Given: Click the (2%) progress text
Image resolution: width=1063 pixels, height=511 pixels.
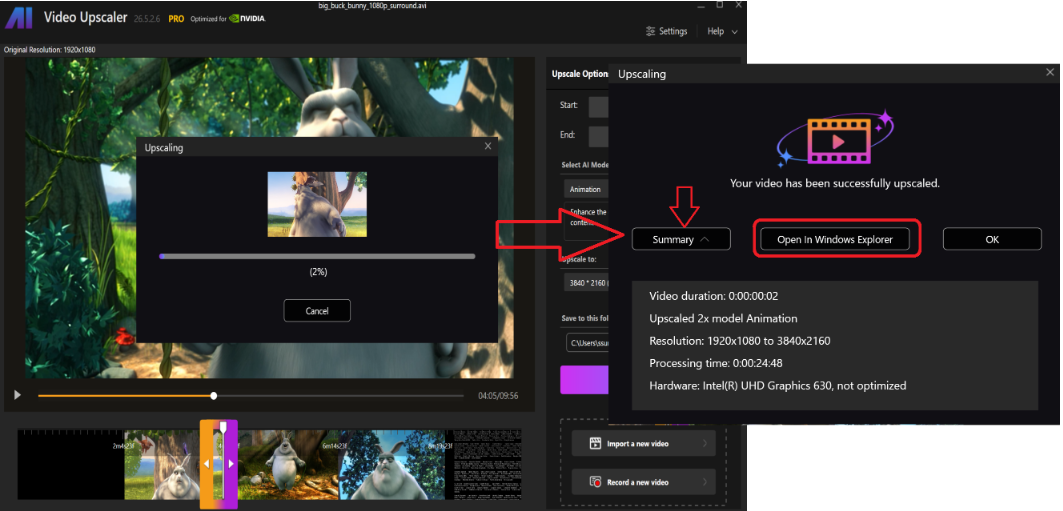Looking at the screenshot, I should point(317,271).
